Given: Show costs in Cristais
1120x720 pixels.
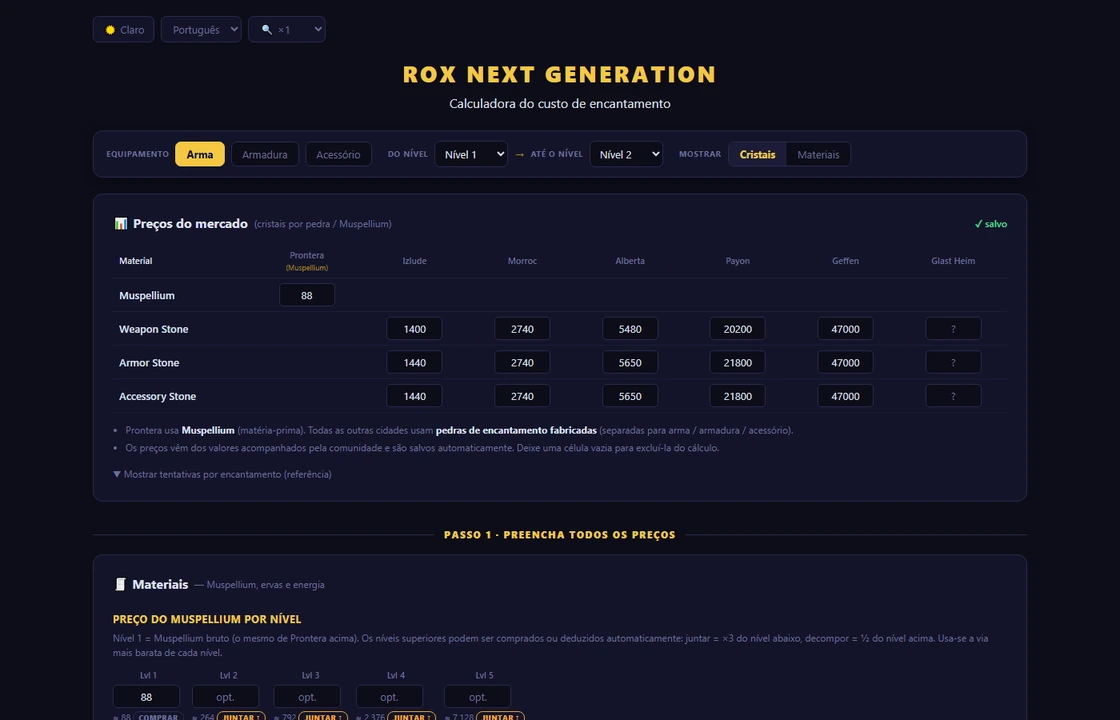Looking at the screenshot, I should [757, 154].
